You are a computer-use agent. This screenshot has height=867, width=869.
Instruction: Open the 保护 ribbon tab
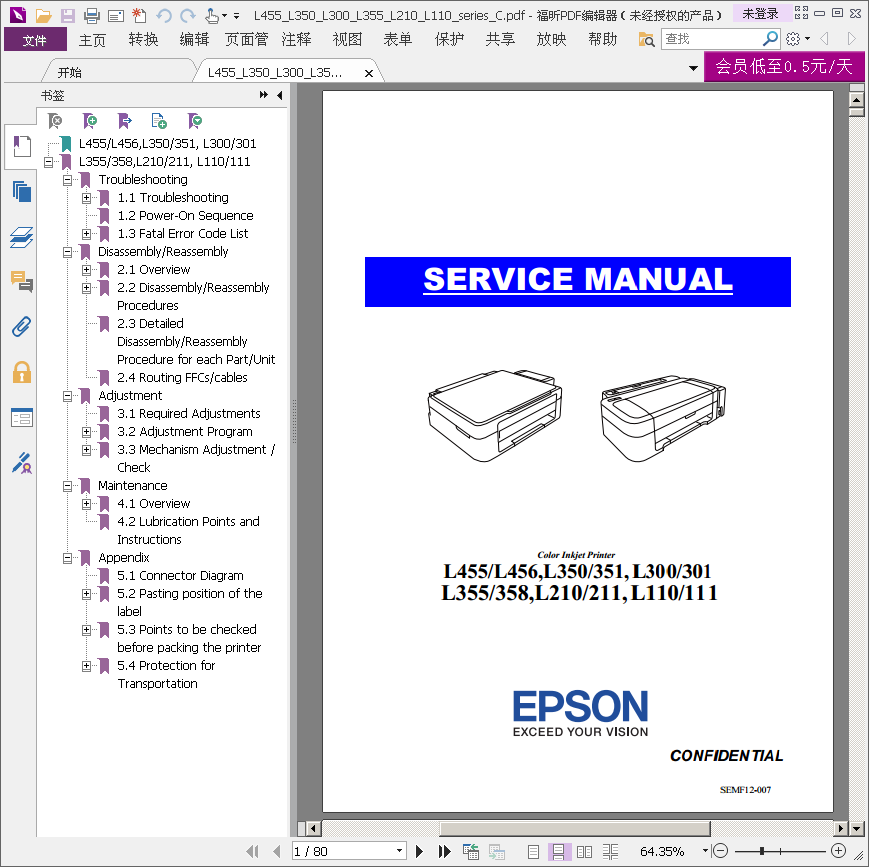pos(449,39)
